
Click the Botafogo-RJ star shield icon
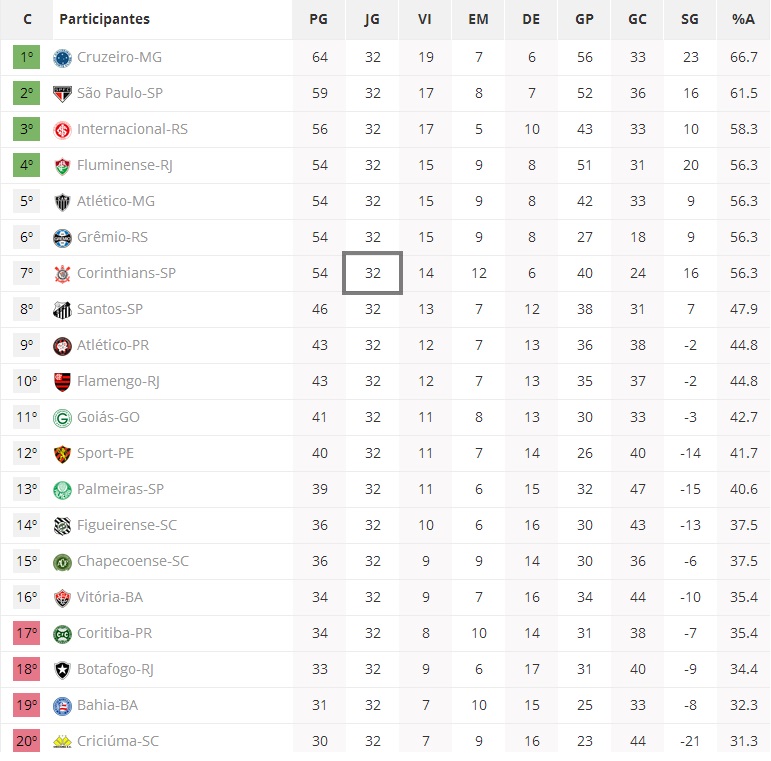[x=62, y=670]
